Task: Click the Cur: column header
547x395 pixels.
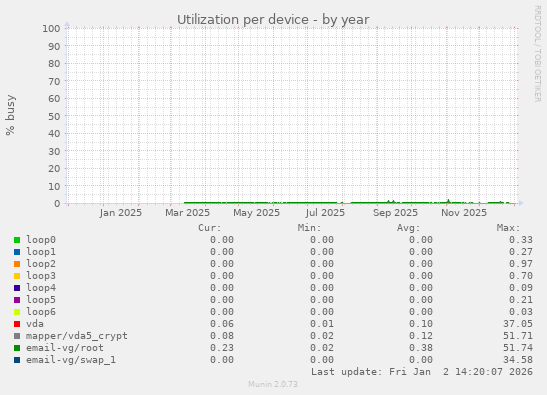Action: 210,228
